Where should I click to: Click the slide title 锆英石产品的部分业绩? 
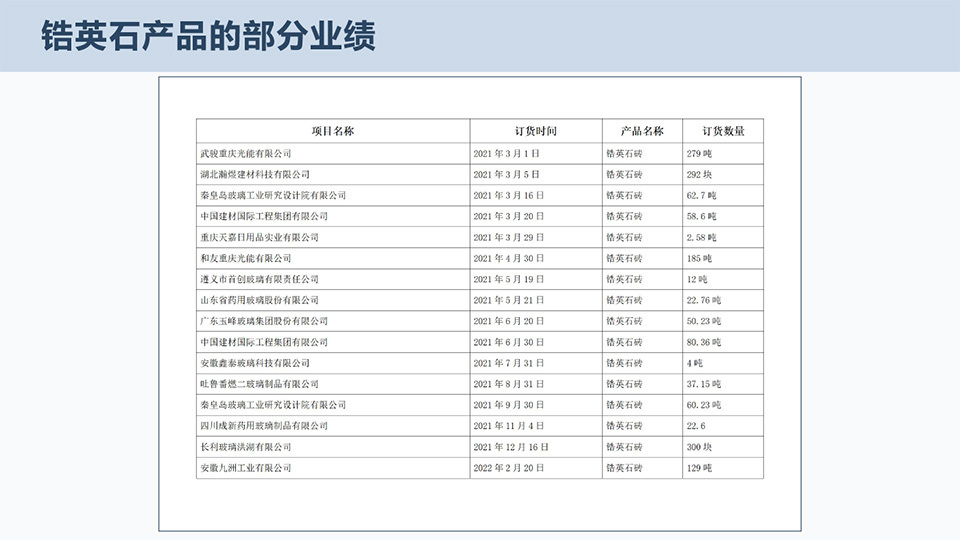(x=208, y=36)
